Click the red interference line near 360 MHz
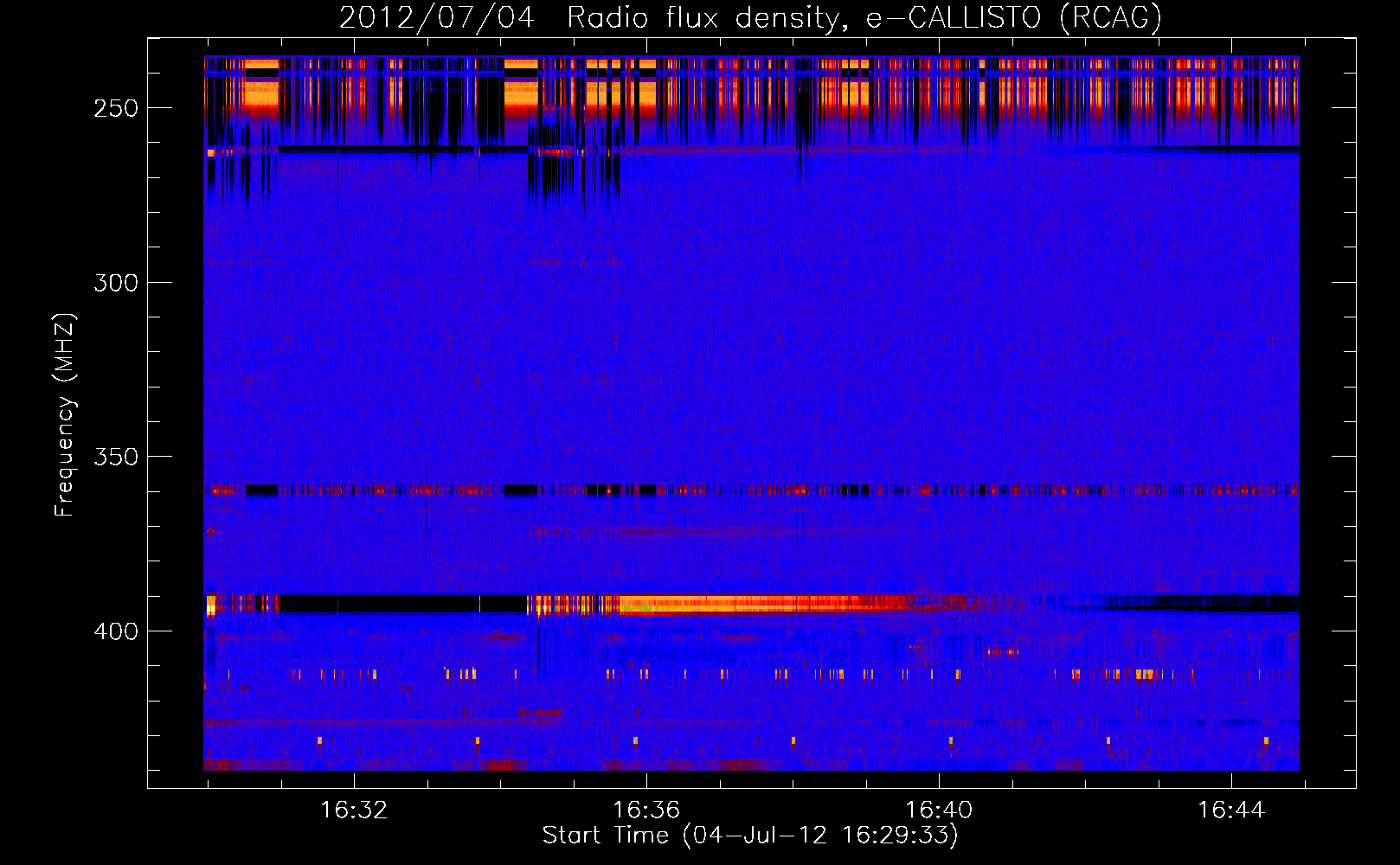The height and width of the screenshot is (865, 1400). 751,490
